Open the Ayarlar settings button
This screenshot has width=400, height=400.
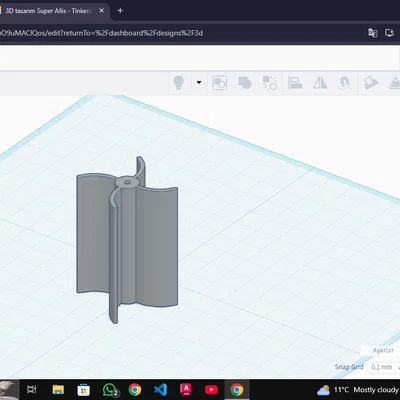click(383, 350)
